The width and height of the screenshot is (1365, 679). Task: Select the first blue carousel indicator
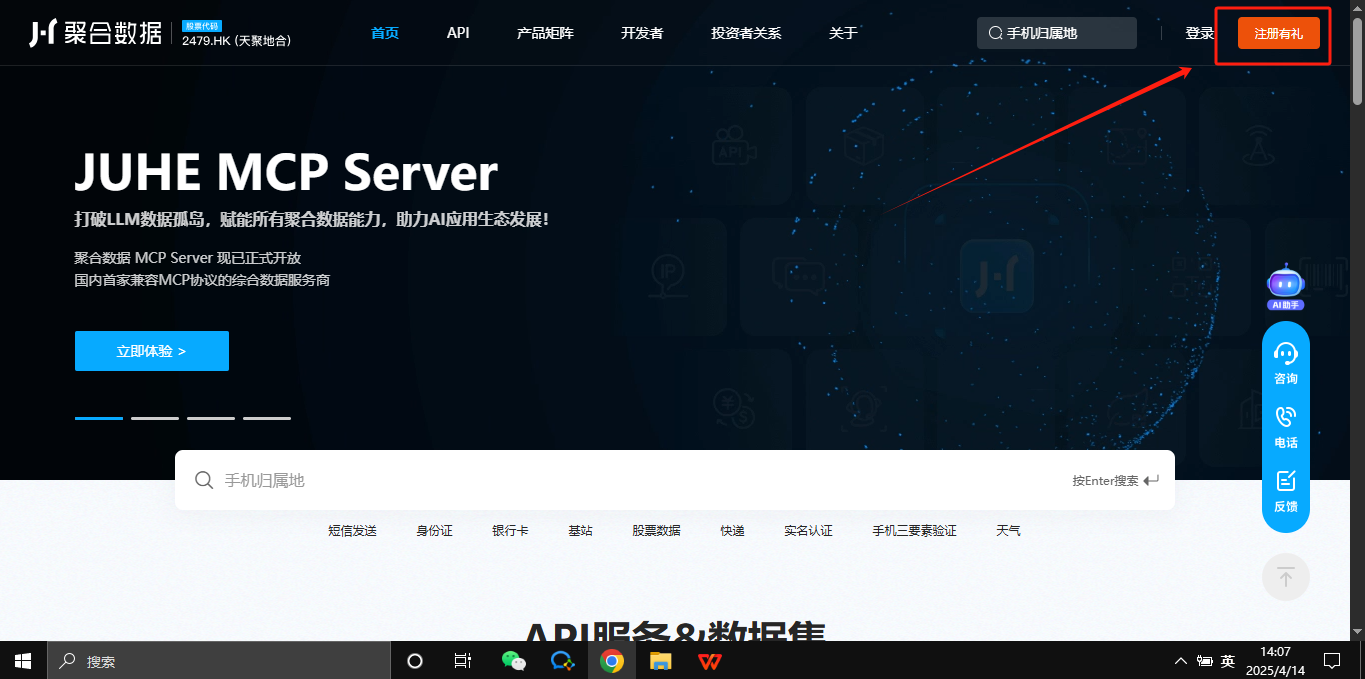point(99,418)
